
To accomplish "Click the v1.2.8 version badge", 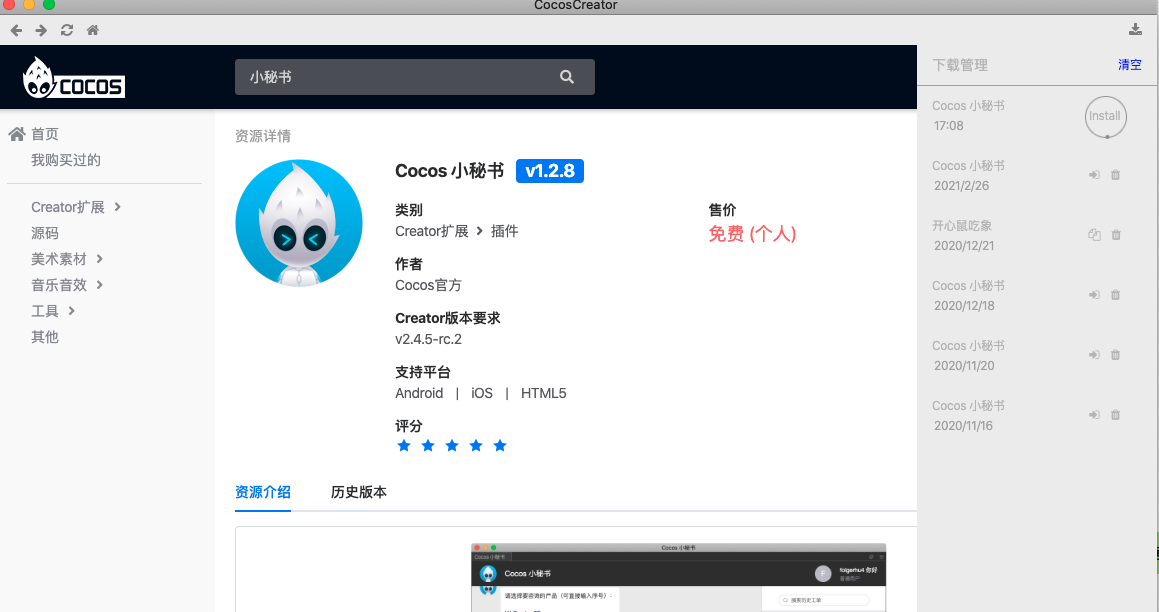I will pos(550,171).
